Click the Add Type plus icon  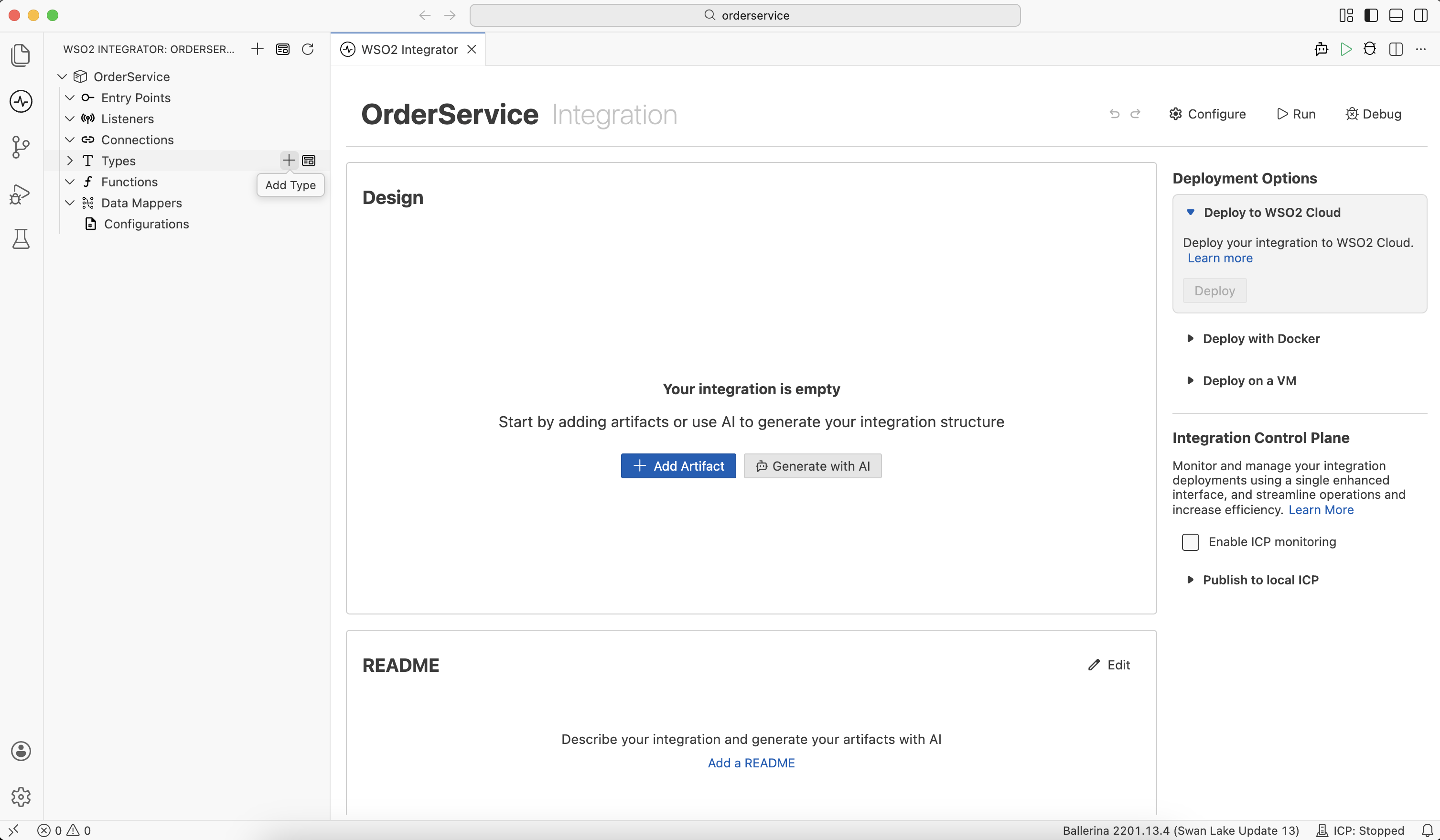point(289,161)
